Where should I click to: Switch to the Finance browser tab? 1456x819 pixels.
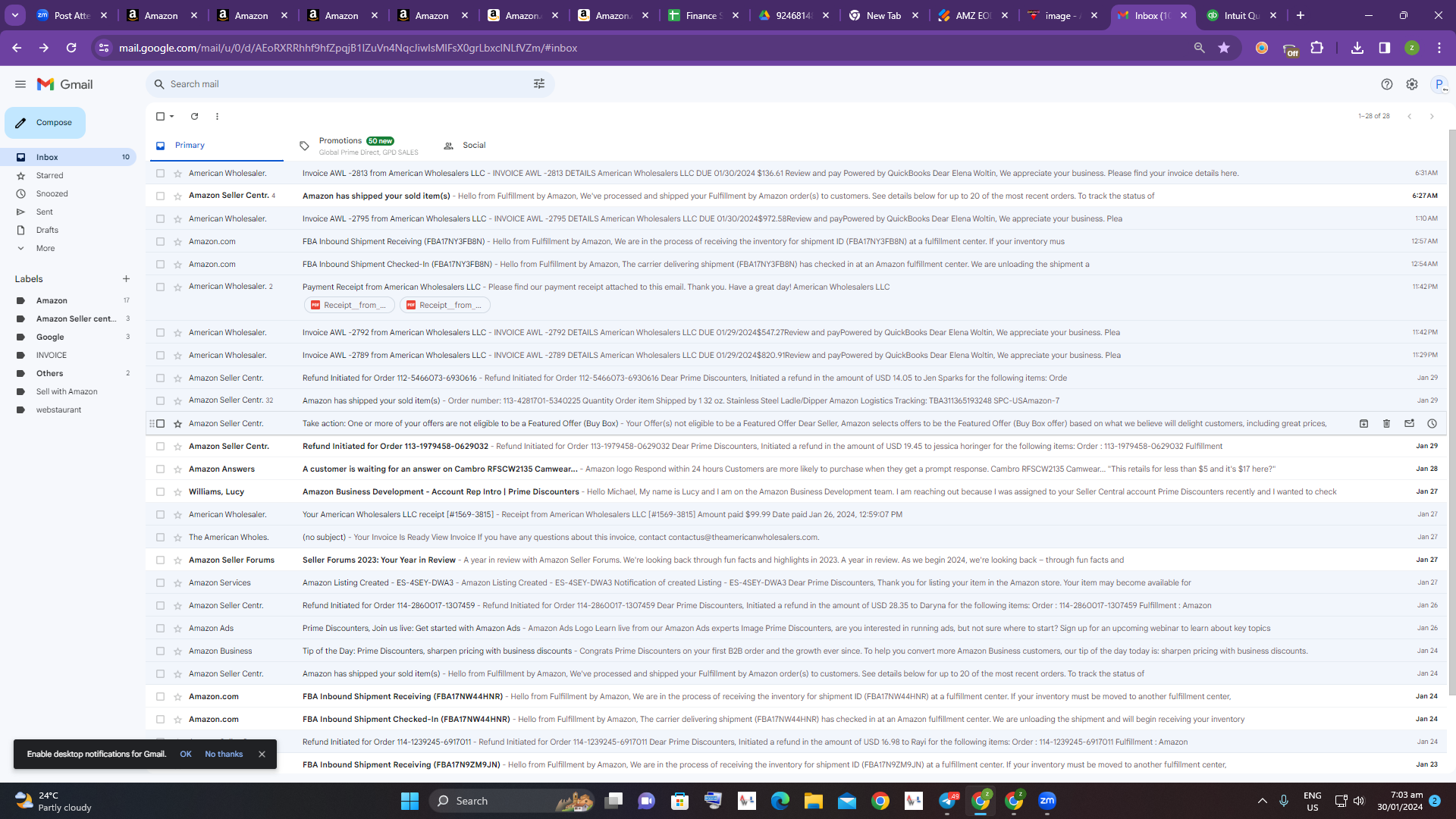(704, 15)
